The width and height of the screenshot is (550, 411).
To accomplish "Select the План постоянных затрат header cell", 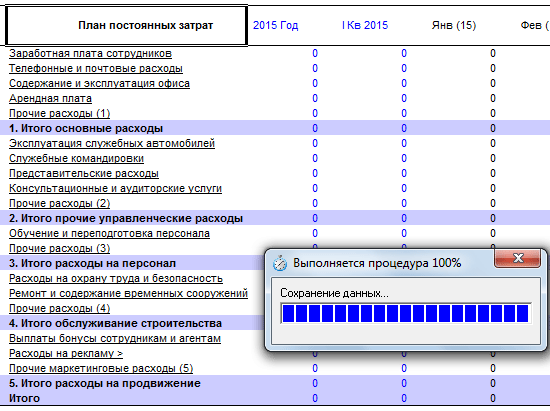I will pyautogui.click(x=127, y=25).
